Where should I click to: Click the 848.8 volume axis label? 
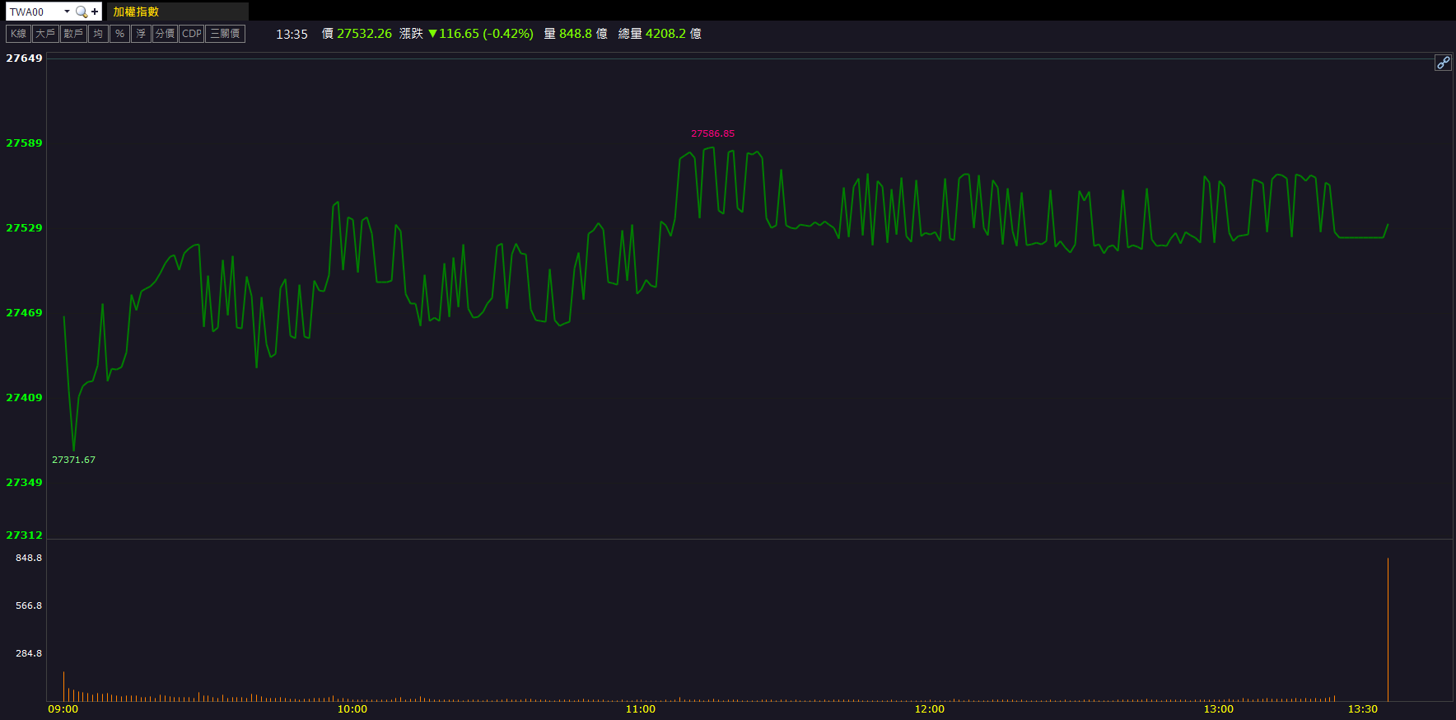[x=28, y=558]
